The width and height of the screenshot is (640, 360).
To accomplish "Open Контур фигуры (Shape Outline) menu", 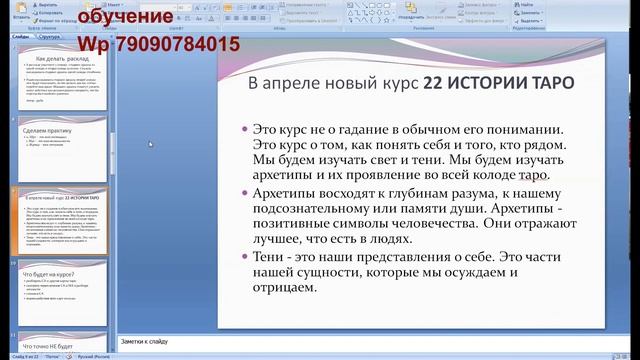I will pos(478,13).
